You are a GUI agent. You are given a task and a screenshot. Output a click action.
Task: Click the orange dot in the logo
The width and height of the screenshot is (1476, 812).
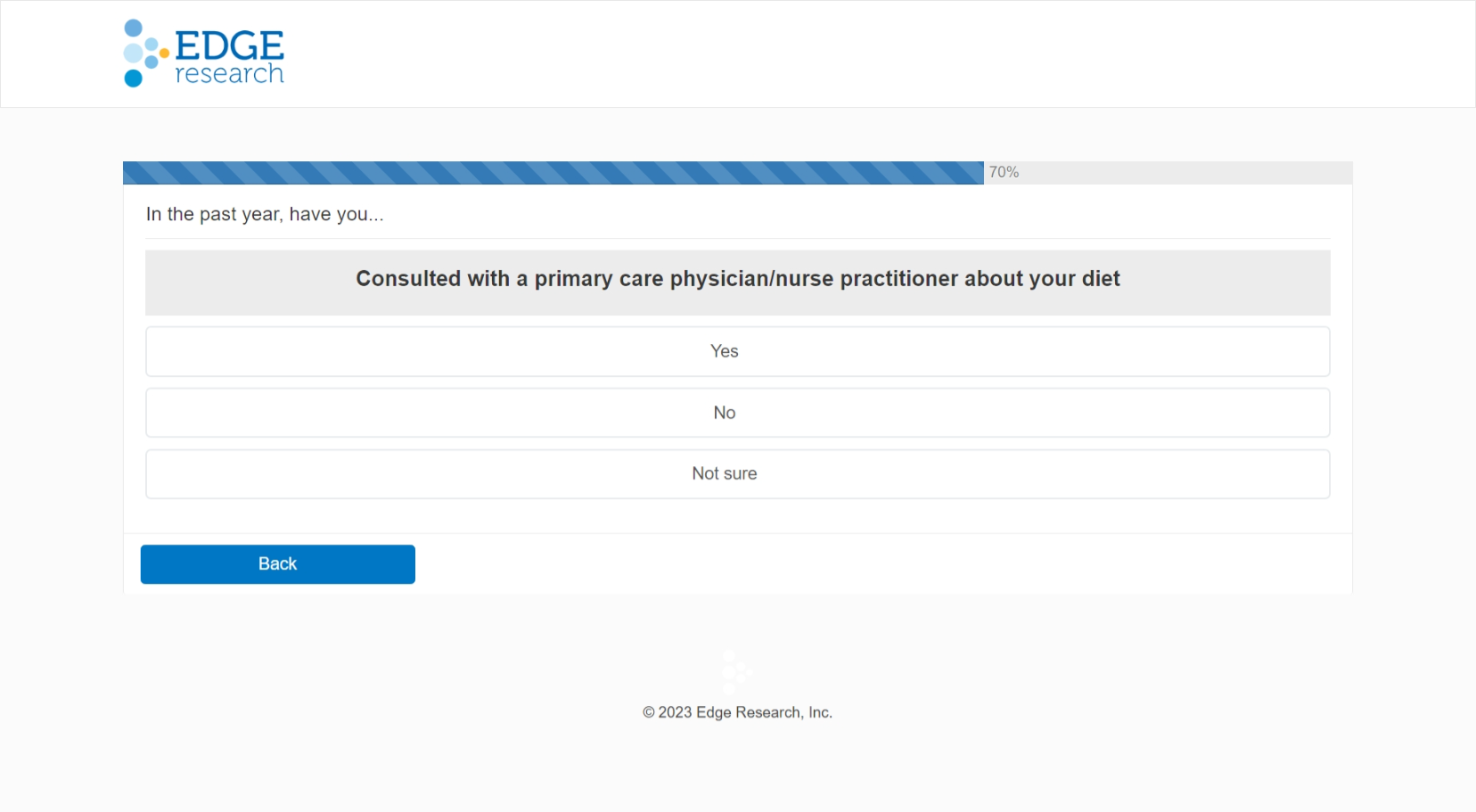pos(165,53)
